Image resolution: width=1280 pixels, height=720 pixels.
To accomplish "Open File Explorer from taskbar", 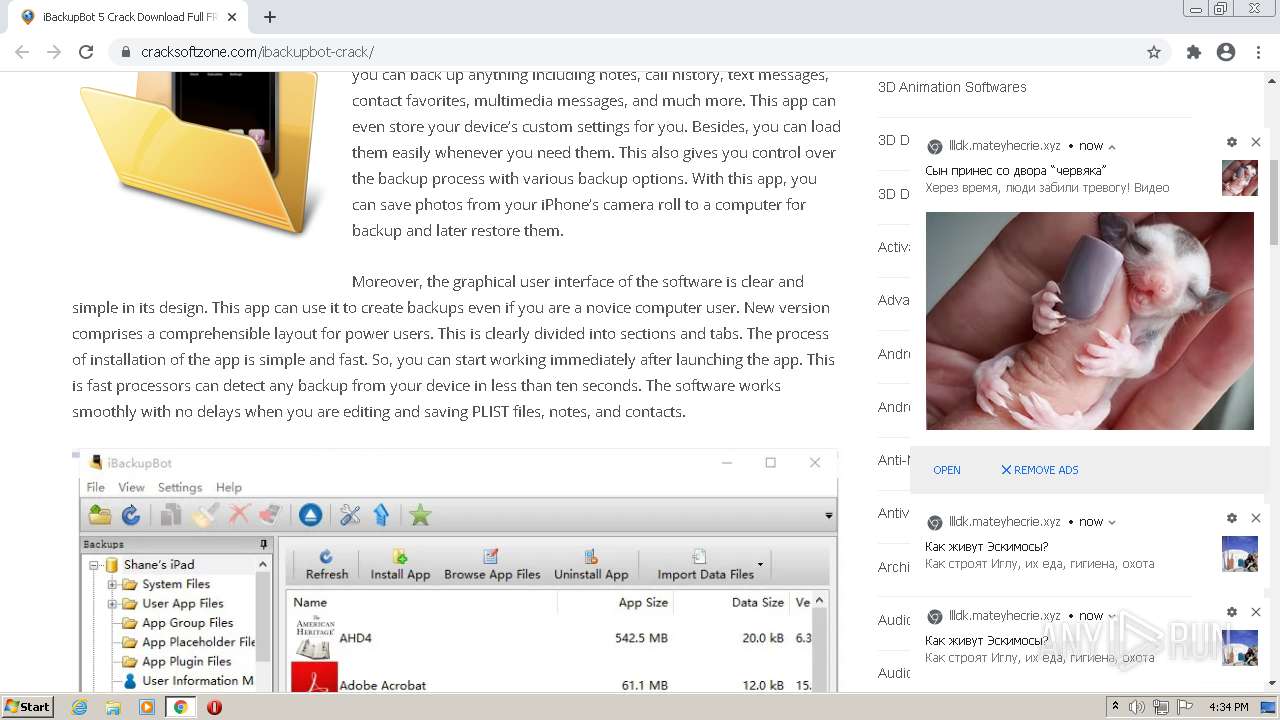I will pyautogui.click(x=113, y=707).
